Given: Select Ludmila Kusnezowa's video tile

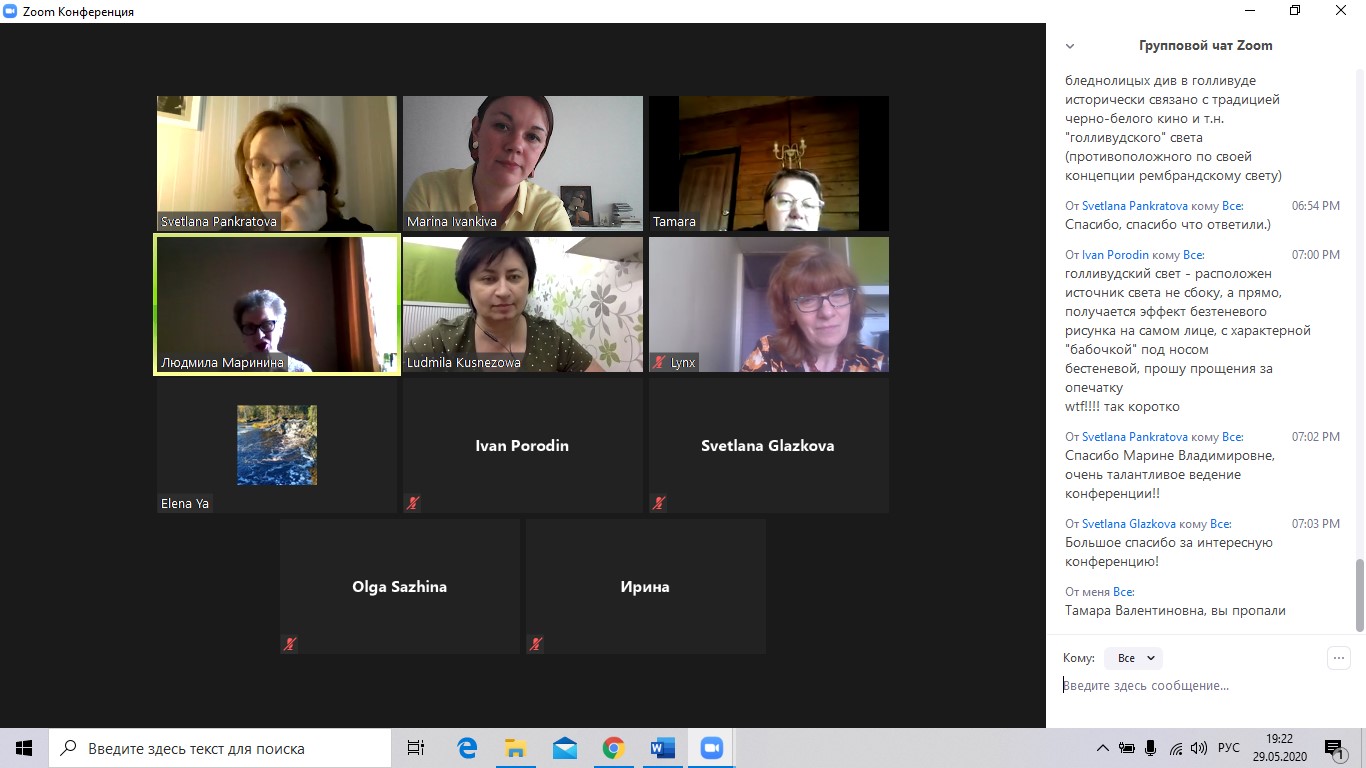Looking at the screenshot, I should pyautogui.click(x=523, y=304).
